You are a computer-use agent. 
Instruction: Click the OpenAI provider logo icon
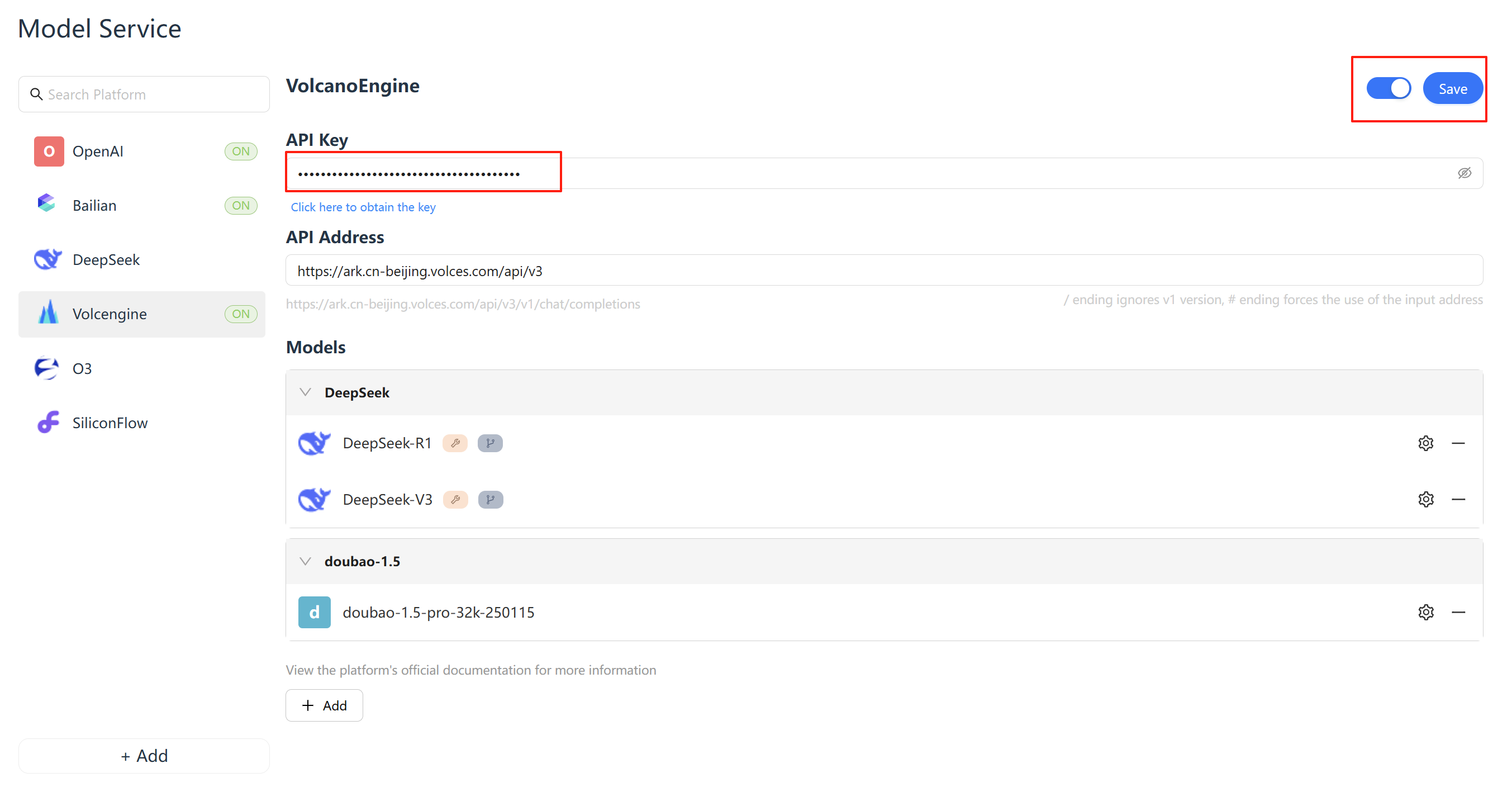(49, 151)
